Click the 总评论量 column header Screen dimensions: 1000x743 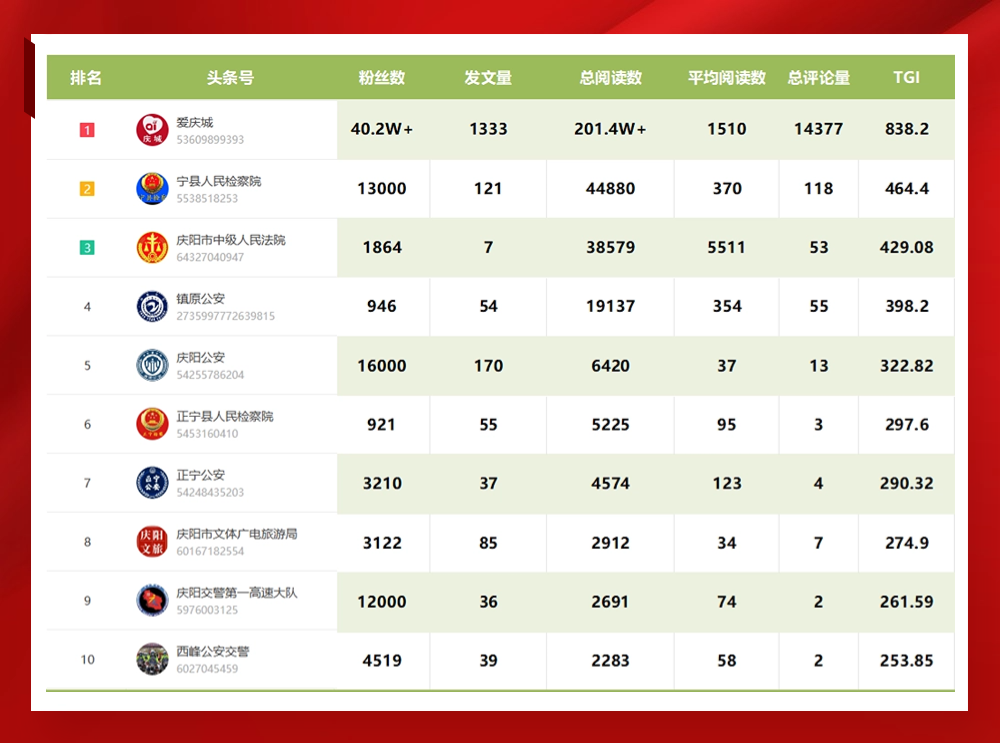[818, 78]
